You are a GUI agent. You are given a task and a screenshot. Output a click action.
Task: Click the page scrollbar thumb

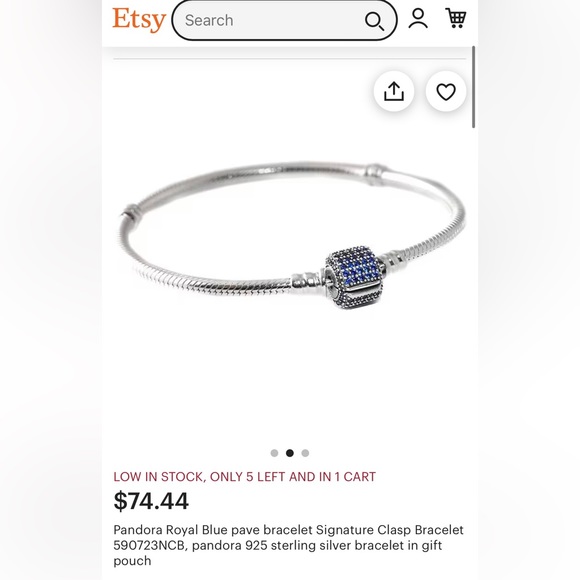(473, 87)
